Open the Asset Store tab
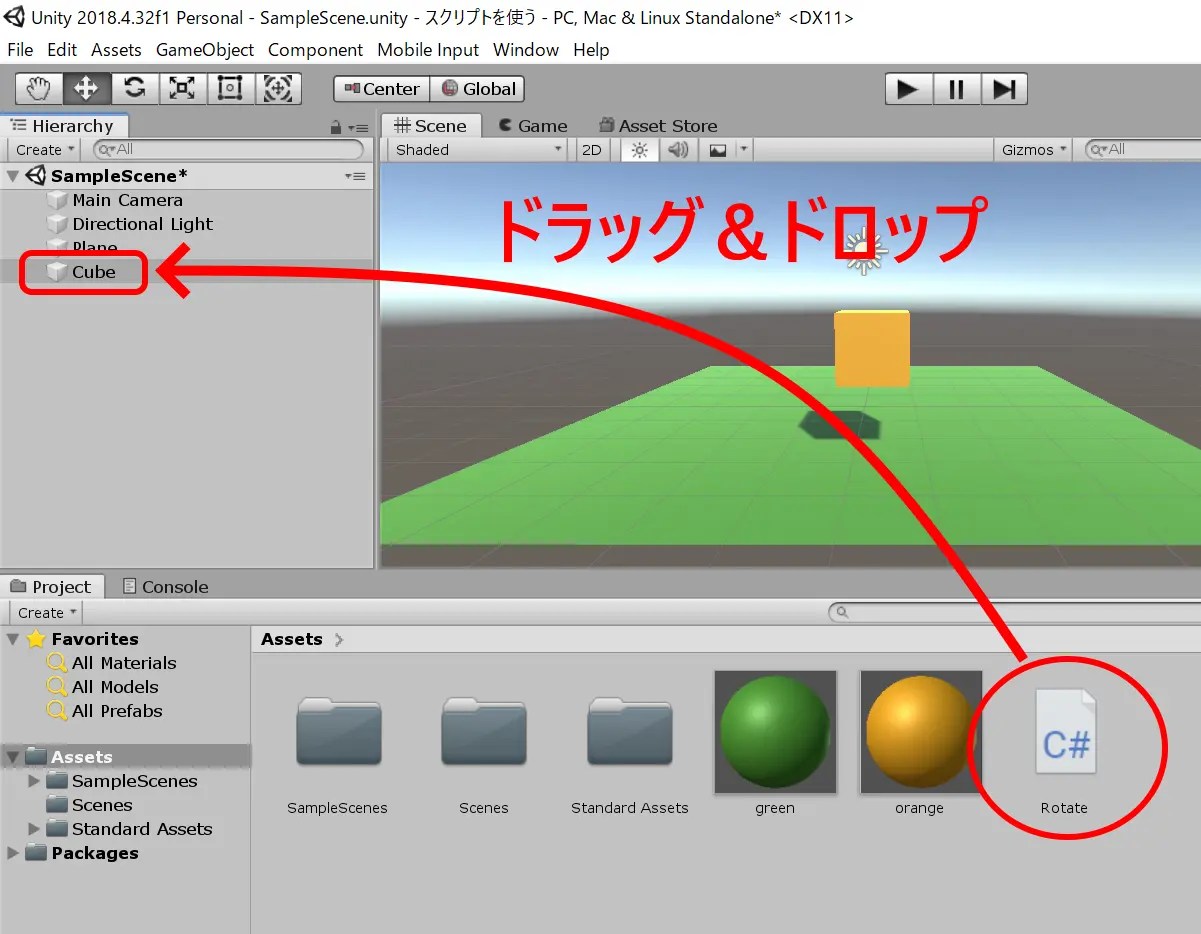The width and height of the screenshot is (1201, 934). point(657,126)
